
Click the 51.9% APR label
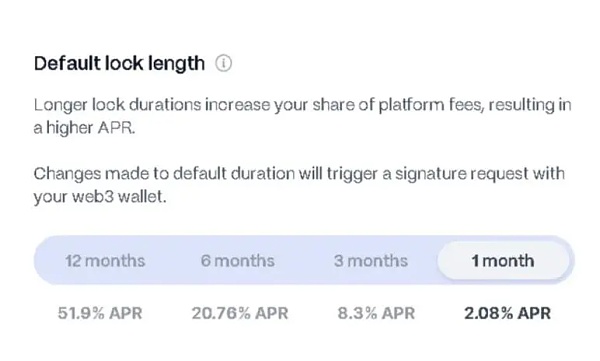(x=100, y=313)
